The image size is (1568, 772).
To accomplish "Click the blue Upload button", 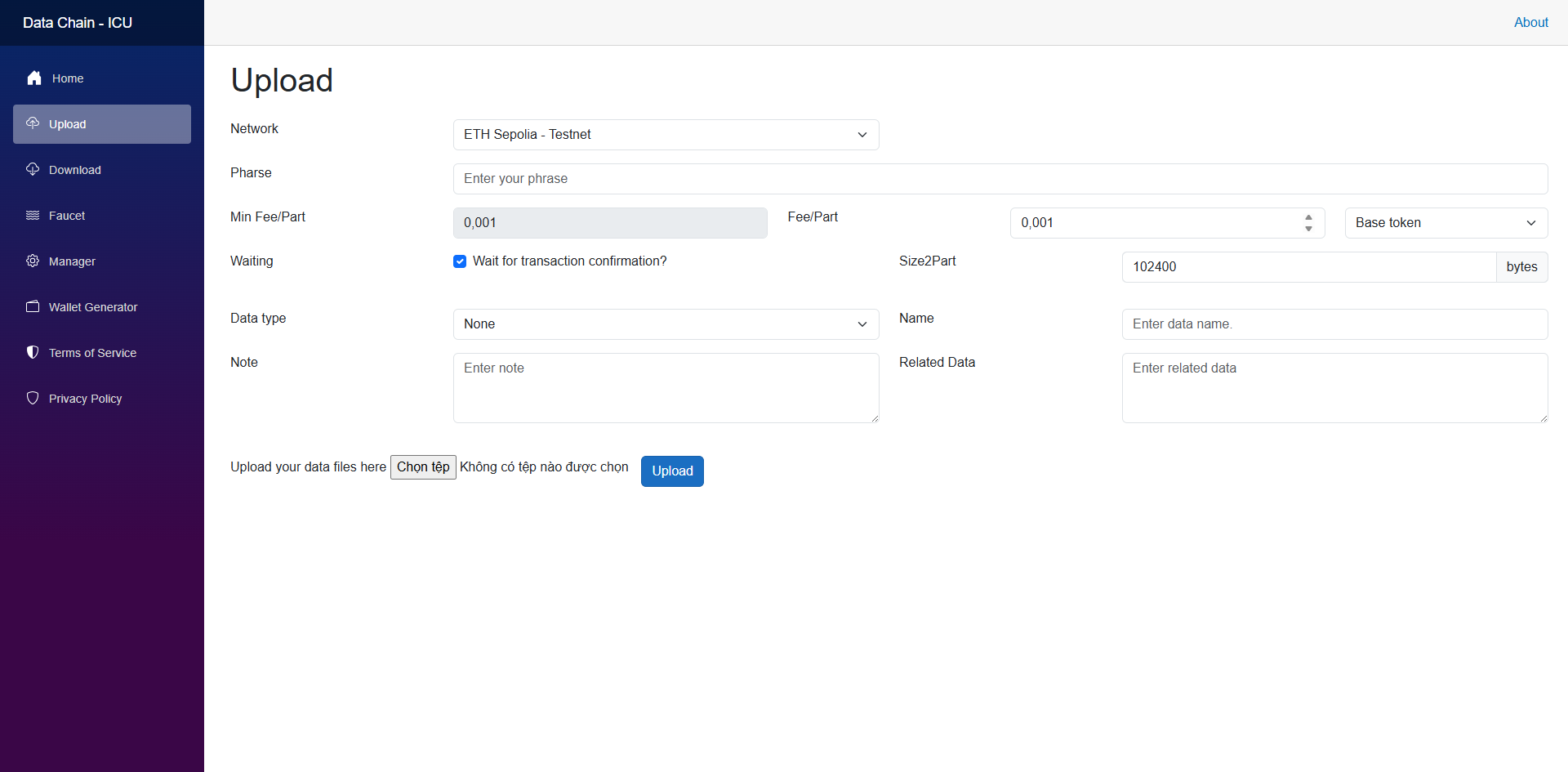I will 671,471.
